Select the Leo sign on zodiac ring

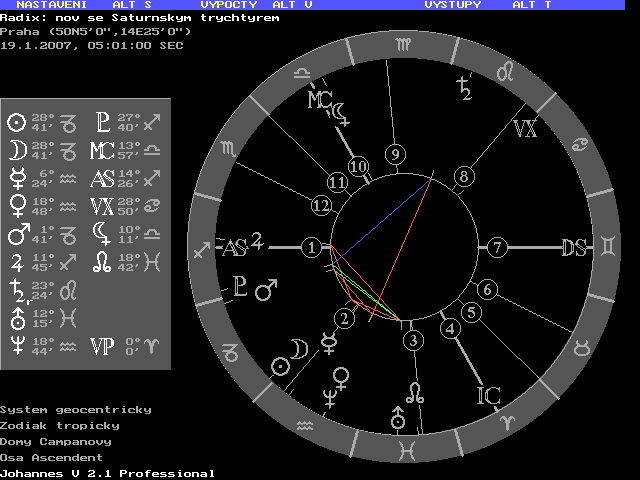509,72
